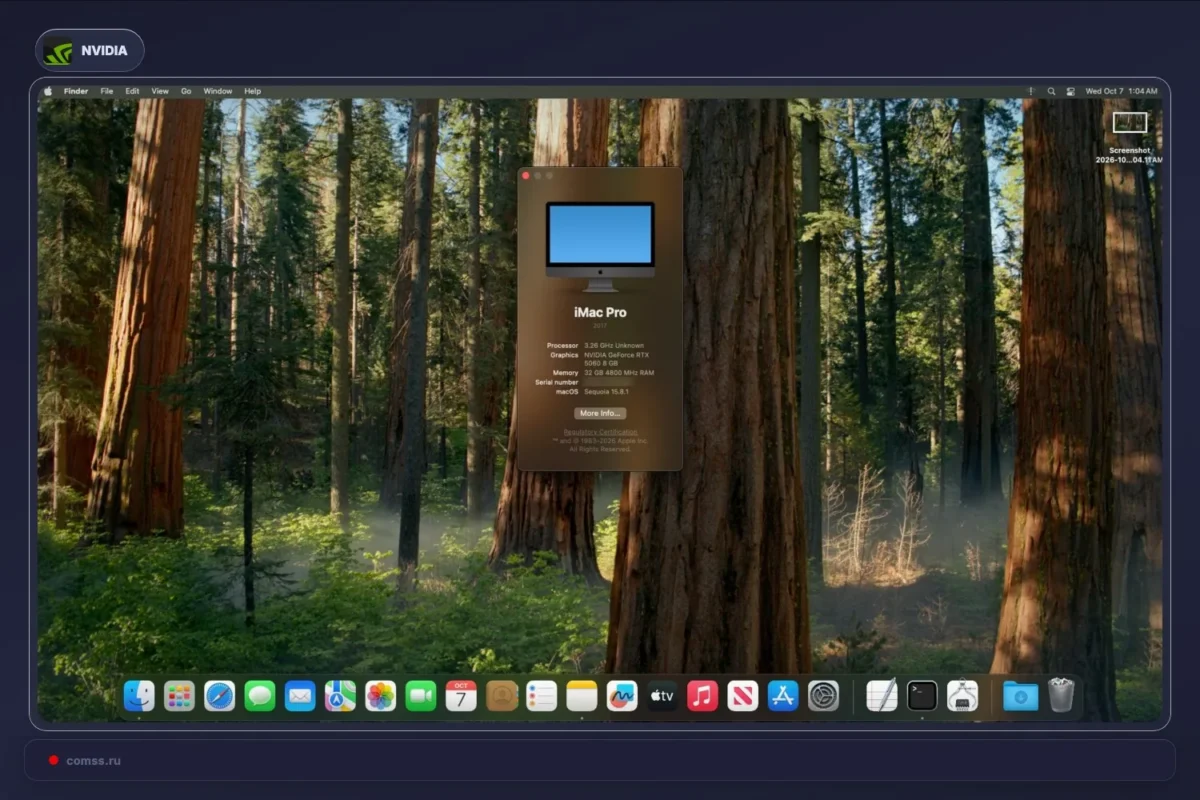The image size is (1200, 800).
Task: Click the NVIDIA badge above the screen
Action: pyautogui.click(x=90, y=50)
